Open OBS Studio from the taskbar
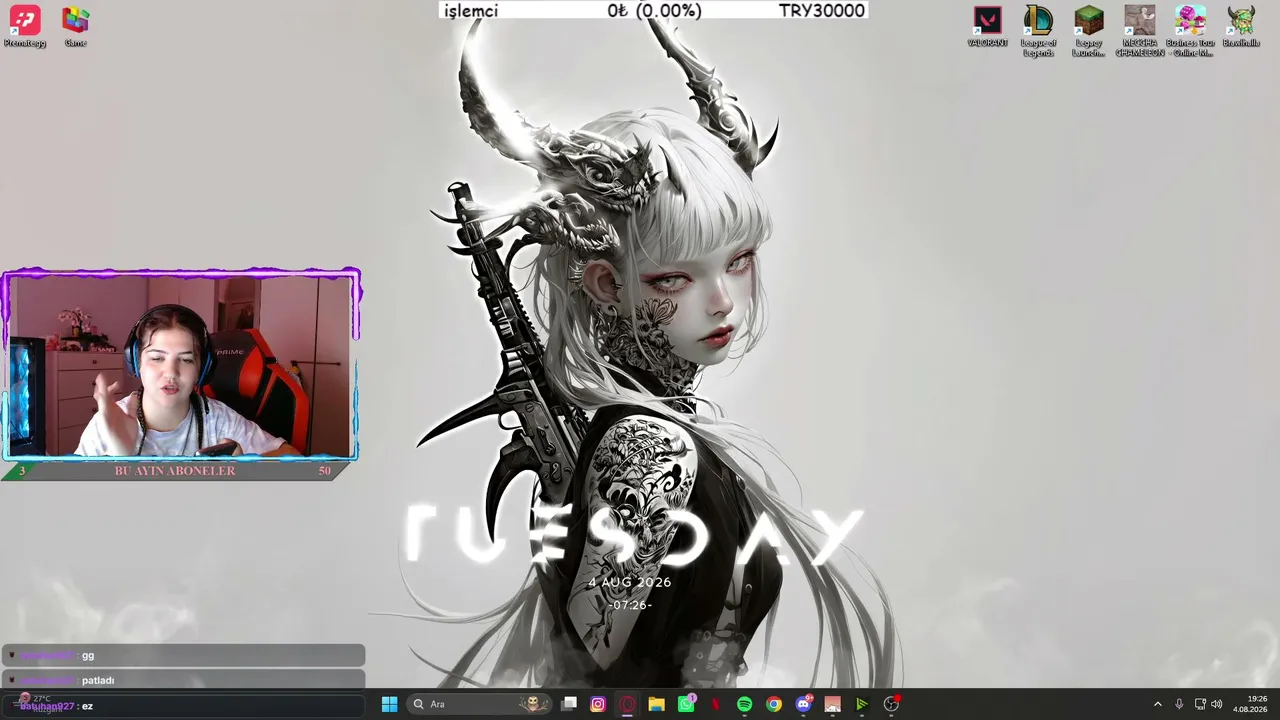Image resolution: width=1280 pixels, height=720 pixels. point(891,704)
